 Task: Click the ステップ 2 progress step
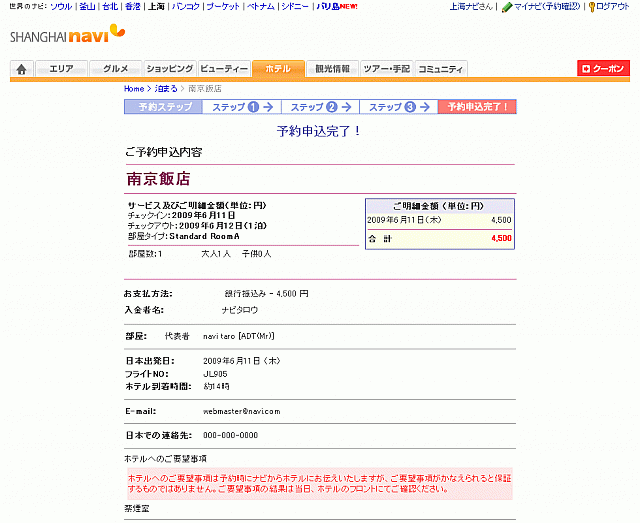[x=320, y=107]
